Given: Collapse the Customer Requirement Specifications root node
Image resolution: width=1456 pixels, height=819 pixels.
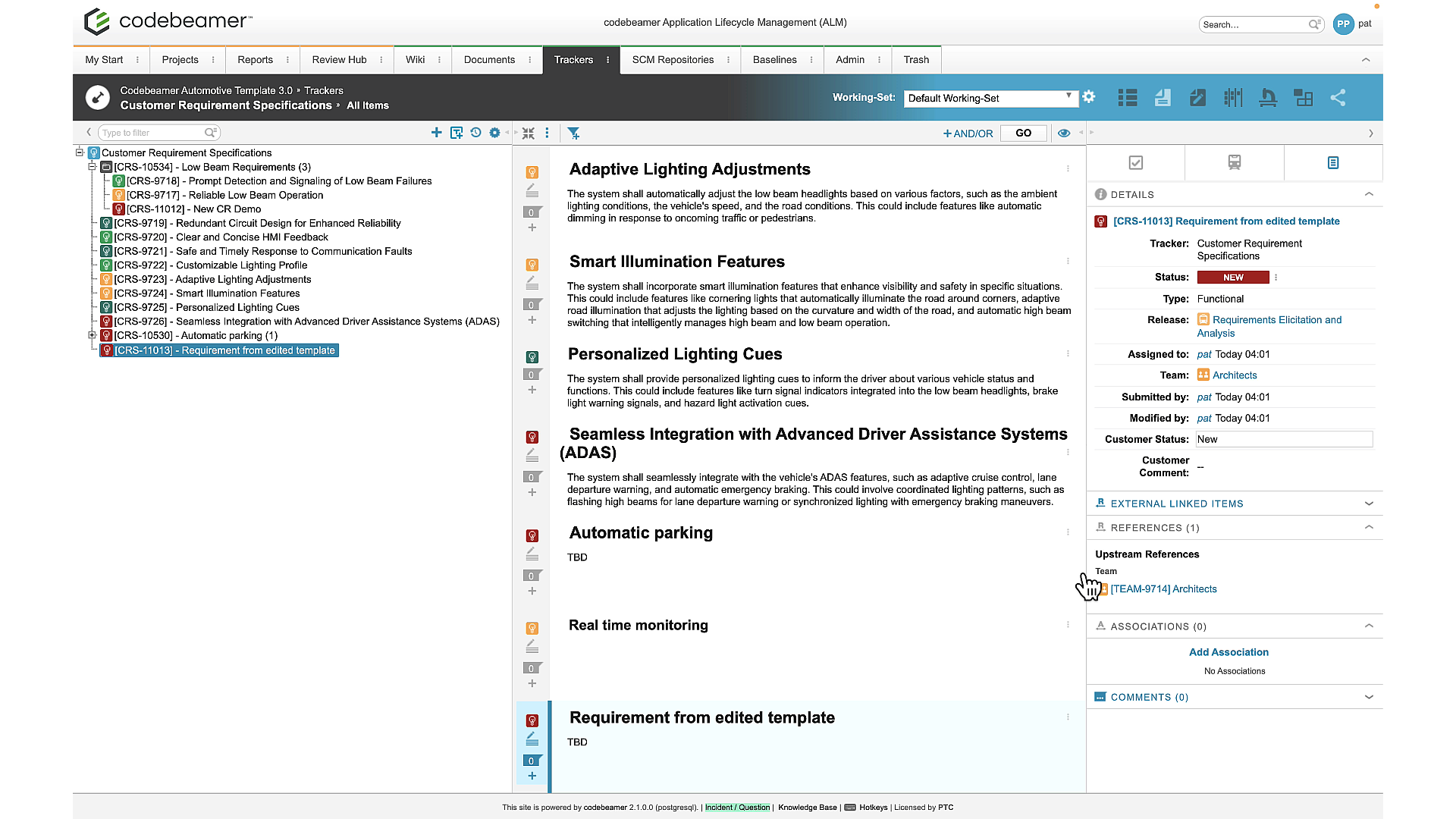Looking at the screenshot, I should point(79,152).
